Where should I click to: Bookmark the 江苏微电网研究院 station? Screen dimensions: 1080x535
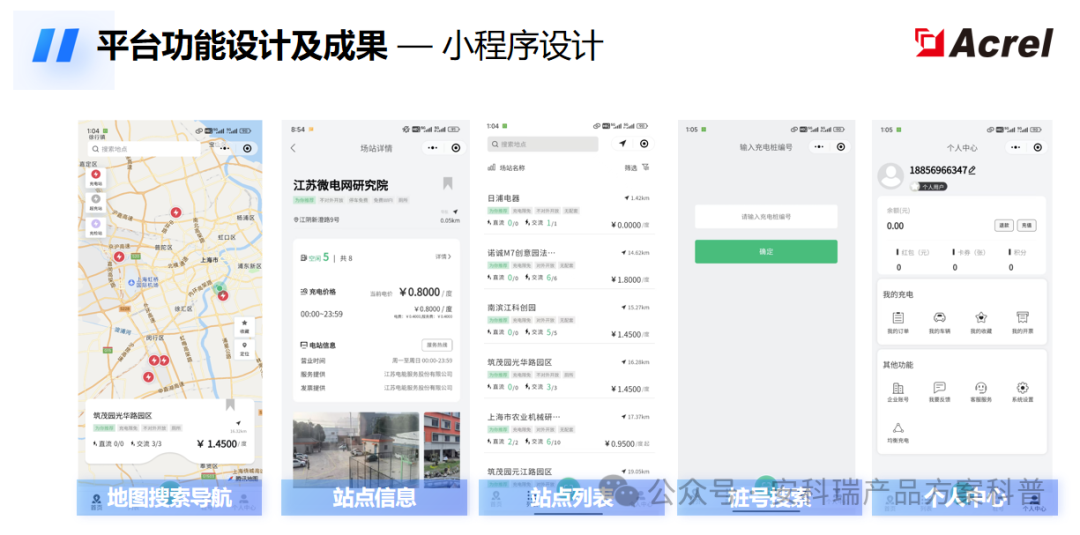click(x=448, y=182)
